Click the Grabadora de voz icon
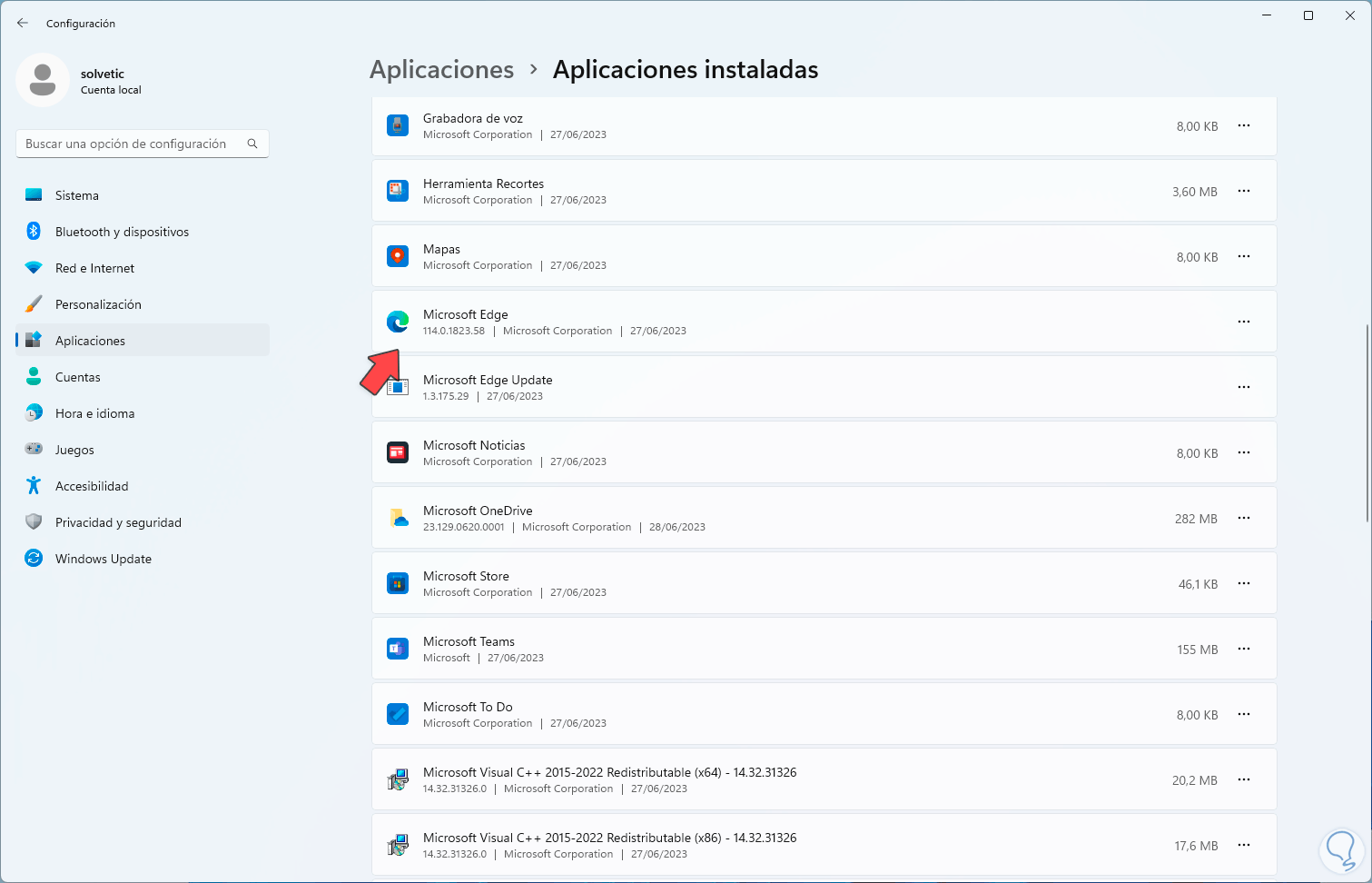The height and width of the screenshot is (883, 1372). [398, 125]
